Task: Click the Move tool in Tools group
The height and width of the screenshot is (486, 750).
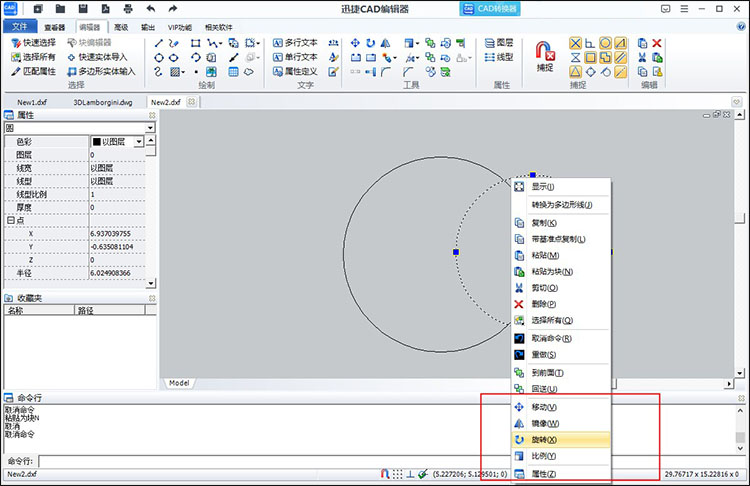Action: pos(355,43)
